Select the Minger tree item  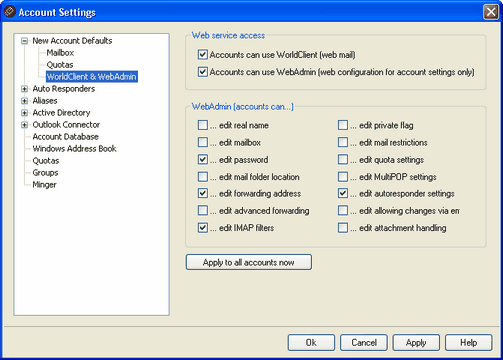(x=44, y=185)
